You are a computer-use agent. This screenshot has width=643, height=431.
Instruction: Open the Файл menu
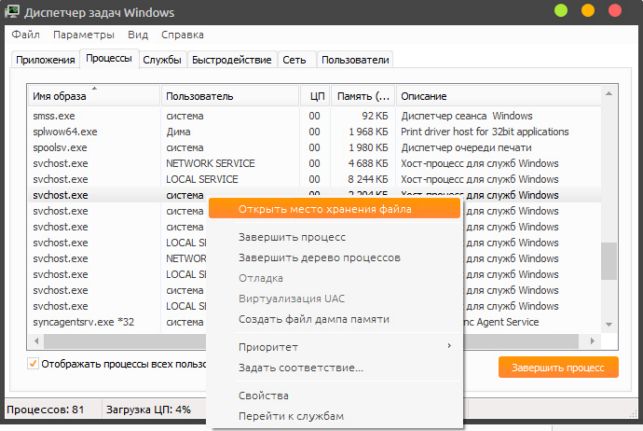click(25, 35)
